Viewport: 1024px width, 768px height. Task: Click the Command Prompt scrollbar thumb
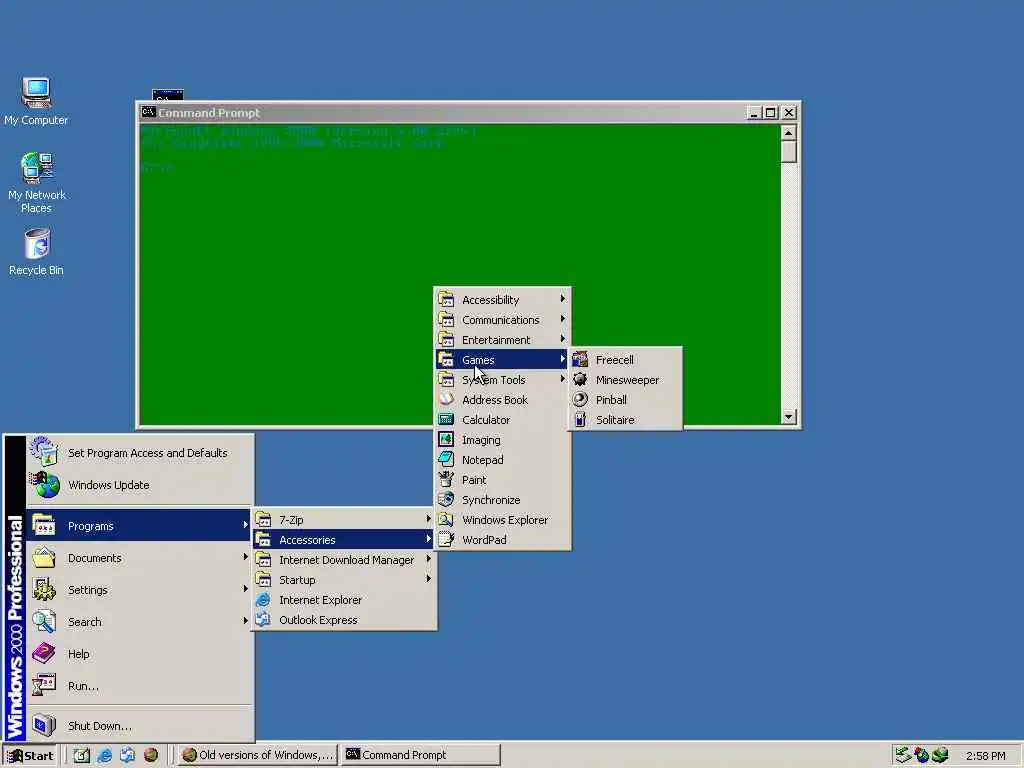[789, 152]
